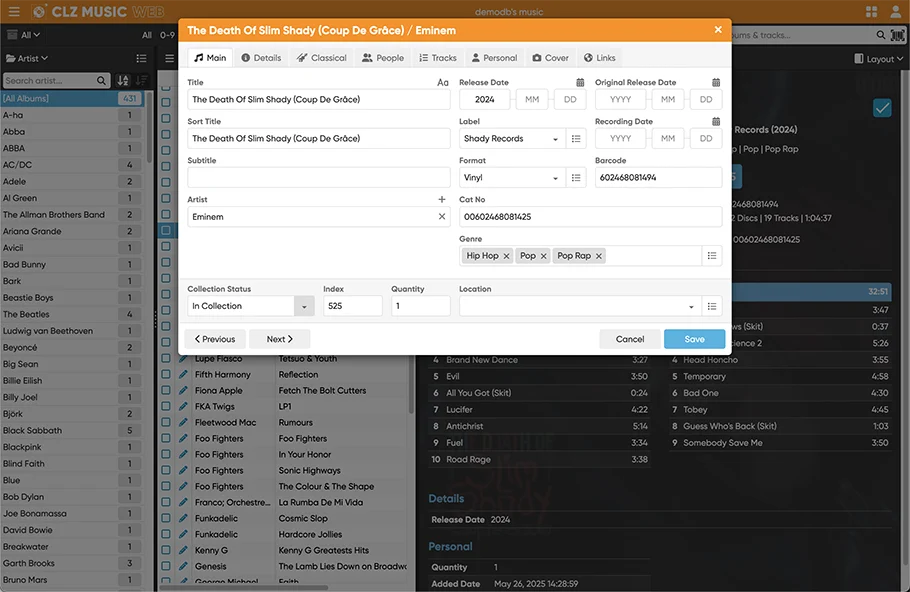Select Black Sabbath in the artist list
The width and height of the screenshot is (910, 592).
[x=71, y=431]
